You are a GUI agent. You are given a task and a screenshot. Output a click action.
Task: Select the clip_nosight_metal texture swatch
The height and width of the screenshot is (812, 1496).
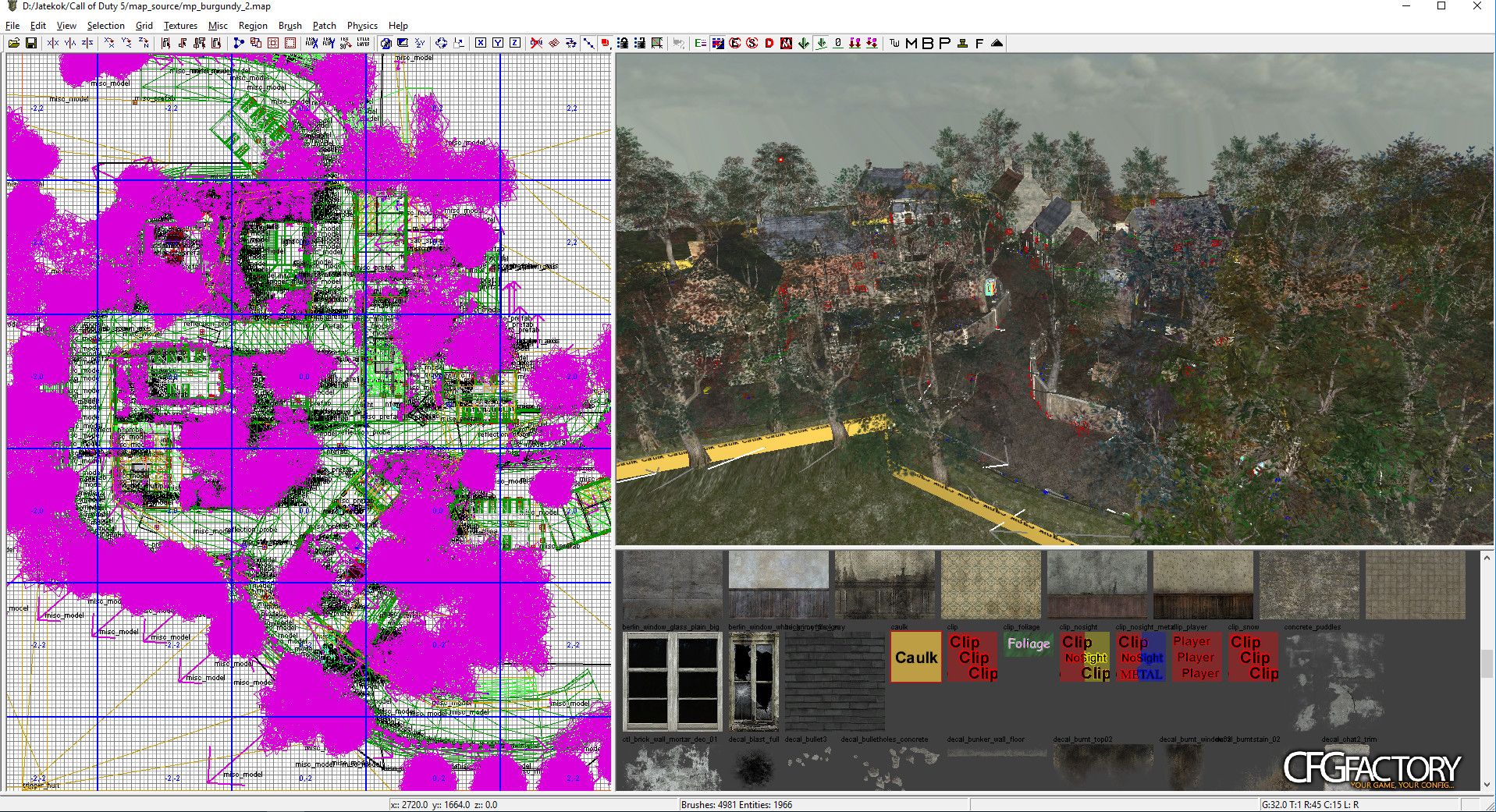pos(1141,657)
